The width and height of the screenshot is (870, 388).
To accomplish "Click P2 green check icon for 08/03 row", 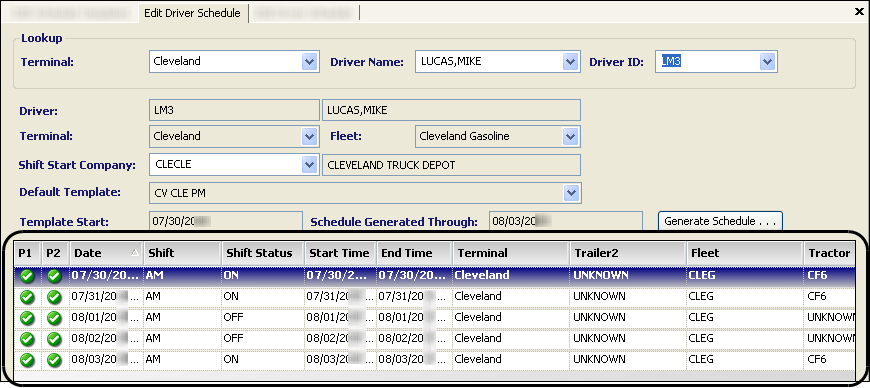I will point(54,360).
